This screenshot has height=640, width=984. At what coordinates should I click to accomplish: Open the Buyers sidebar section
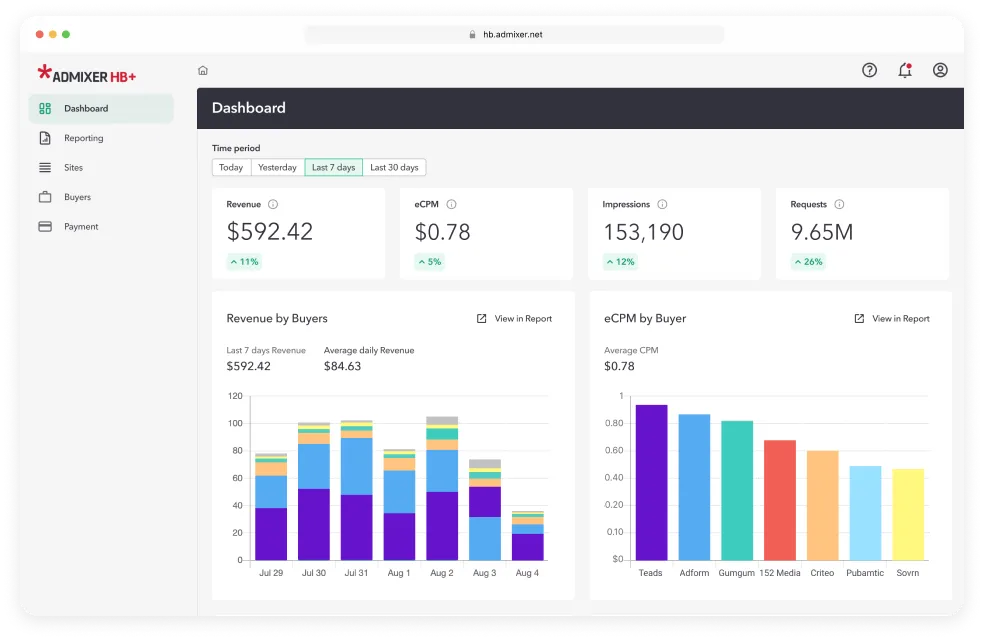[77, 197]
